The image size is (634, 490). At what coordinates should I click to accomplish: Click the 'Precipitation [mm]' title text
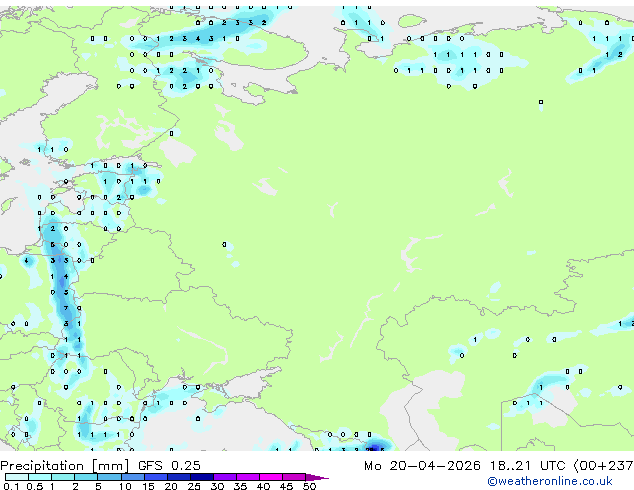(x=65, y=466)
